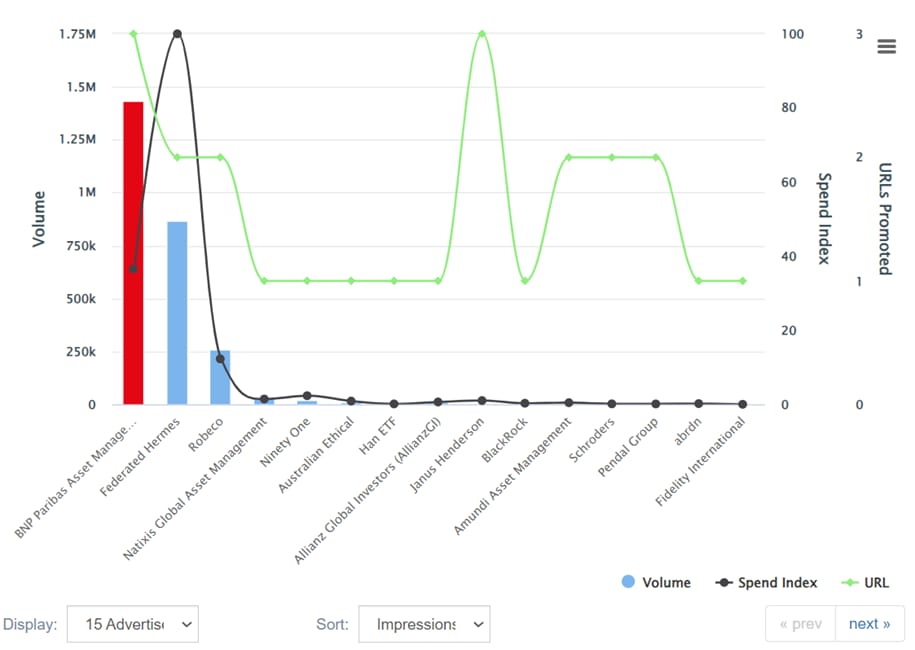
Task: Click the Schroders axis label
Action: [x=592, y=440]
